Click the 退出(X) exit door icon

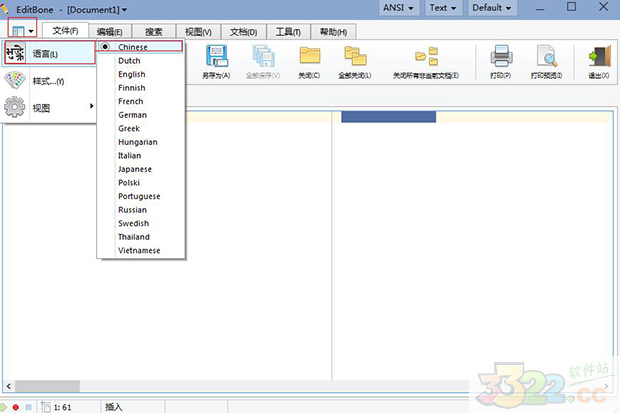(599, 57)
